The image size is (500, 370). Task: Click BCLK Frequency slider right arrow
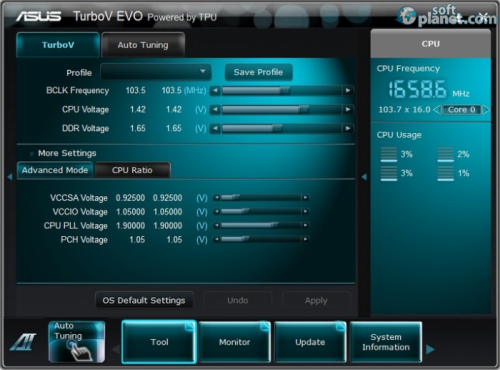tap(348, 90)
